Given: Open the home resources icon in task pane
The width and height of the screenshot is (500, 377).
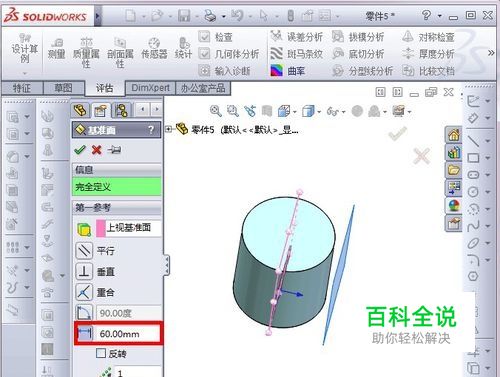Looking at the screenshot, I should pos(454,135).
